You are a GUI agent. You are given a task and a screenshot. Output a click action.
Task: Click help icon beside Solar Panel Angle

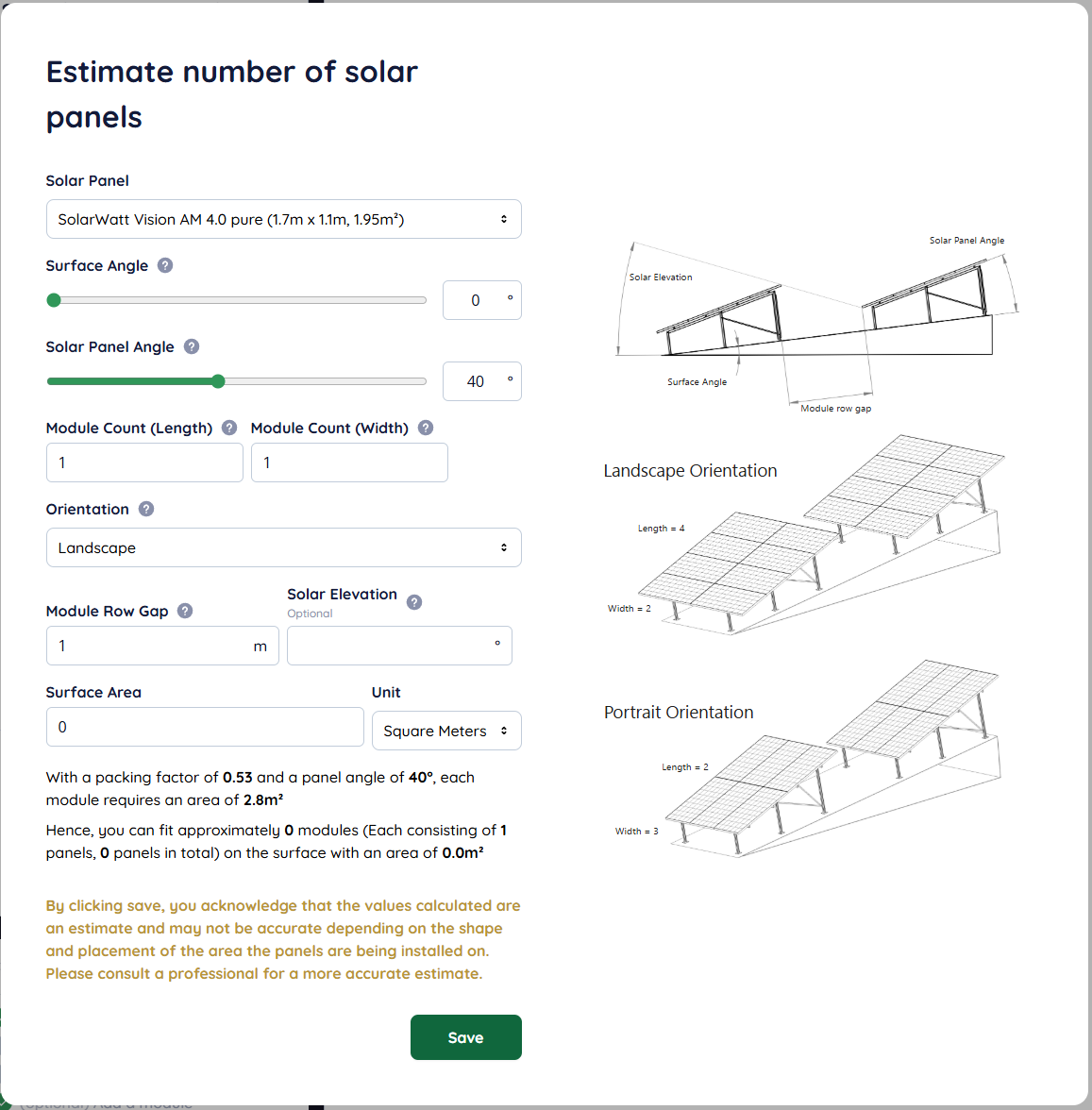[x=192, y=346]
